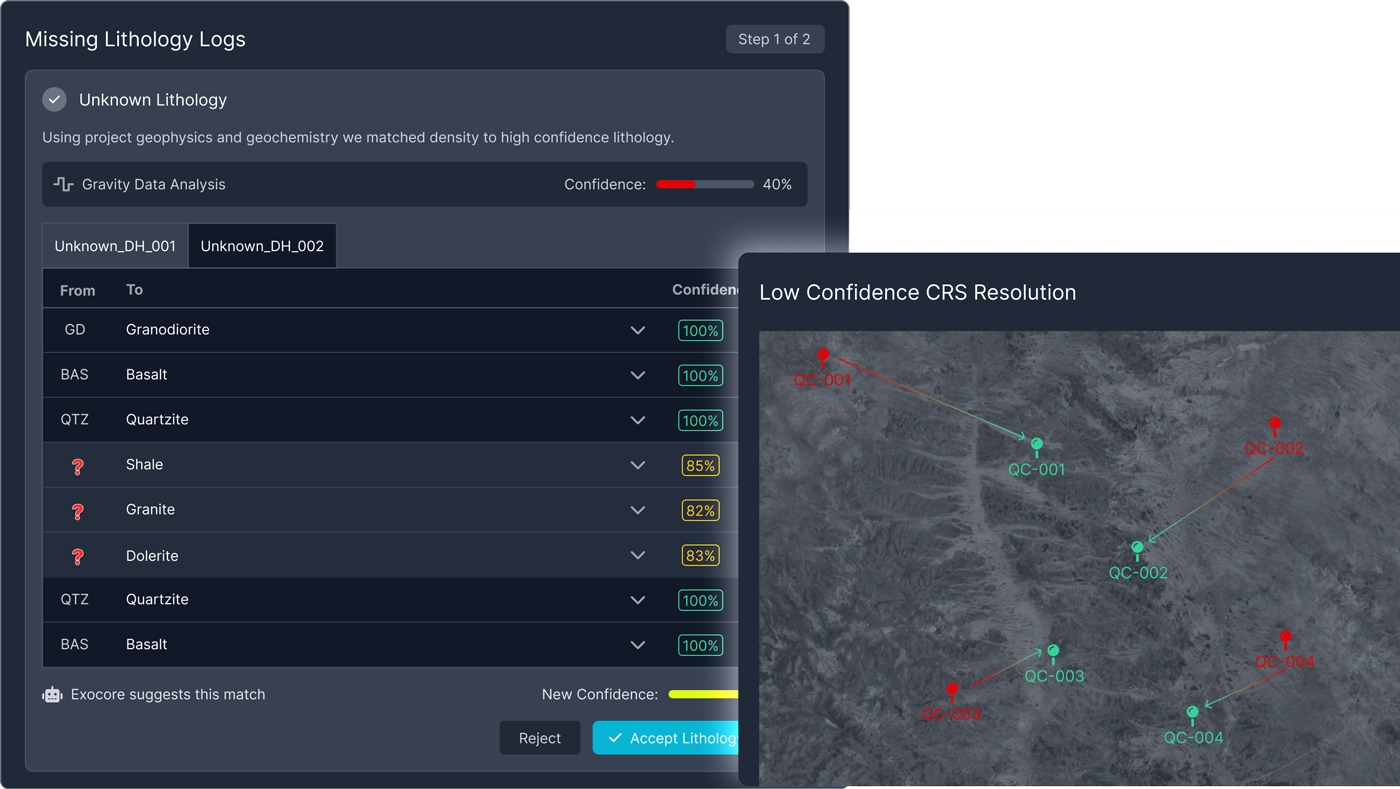Click the Reject button
Image resolution: width=1400 pixels, height=789 pixels.
click(539, 738)
